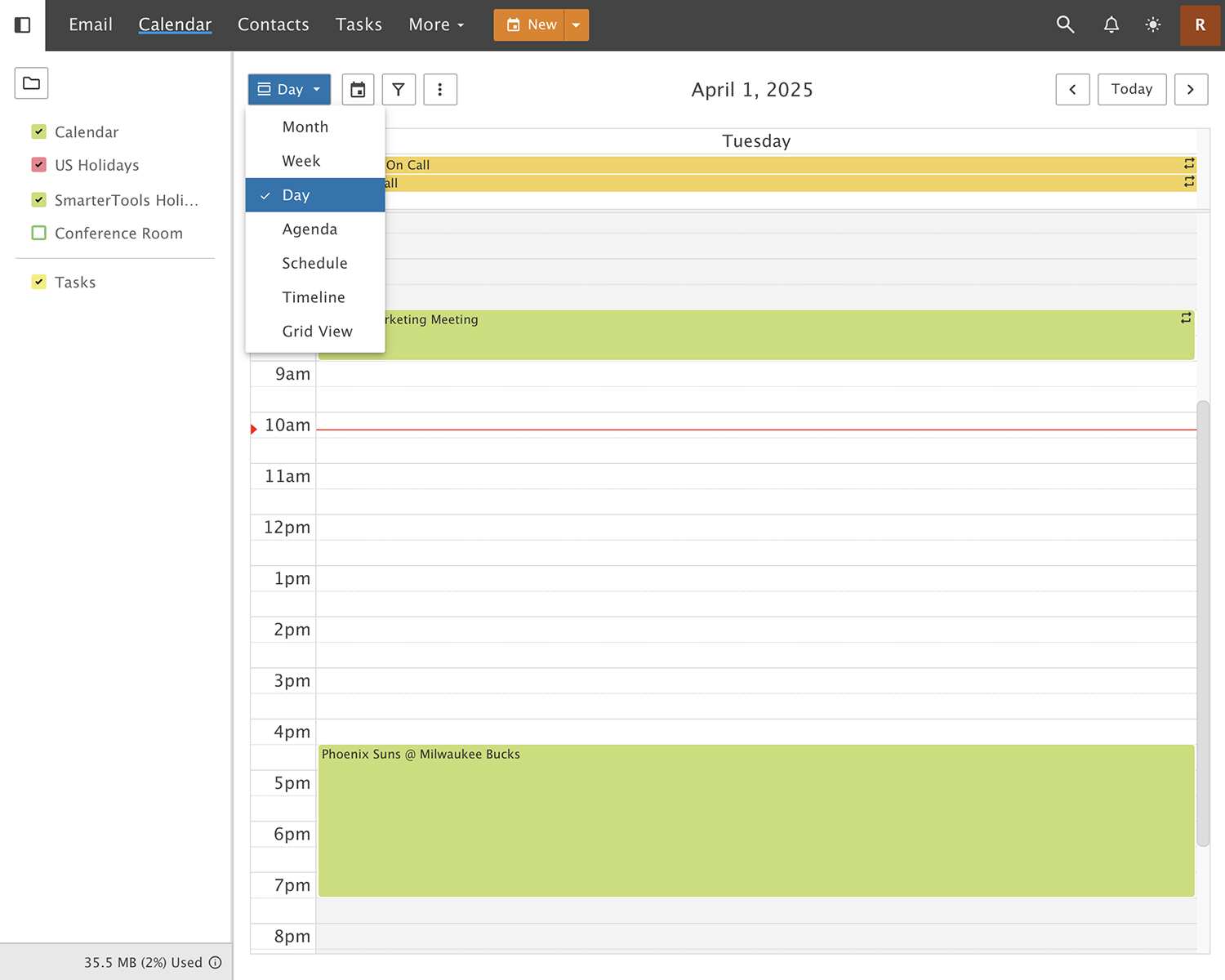Toggle the sidebar panel icon

(23, 25)
